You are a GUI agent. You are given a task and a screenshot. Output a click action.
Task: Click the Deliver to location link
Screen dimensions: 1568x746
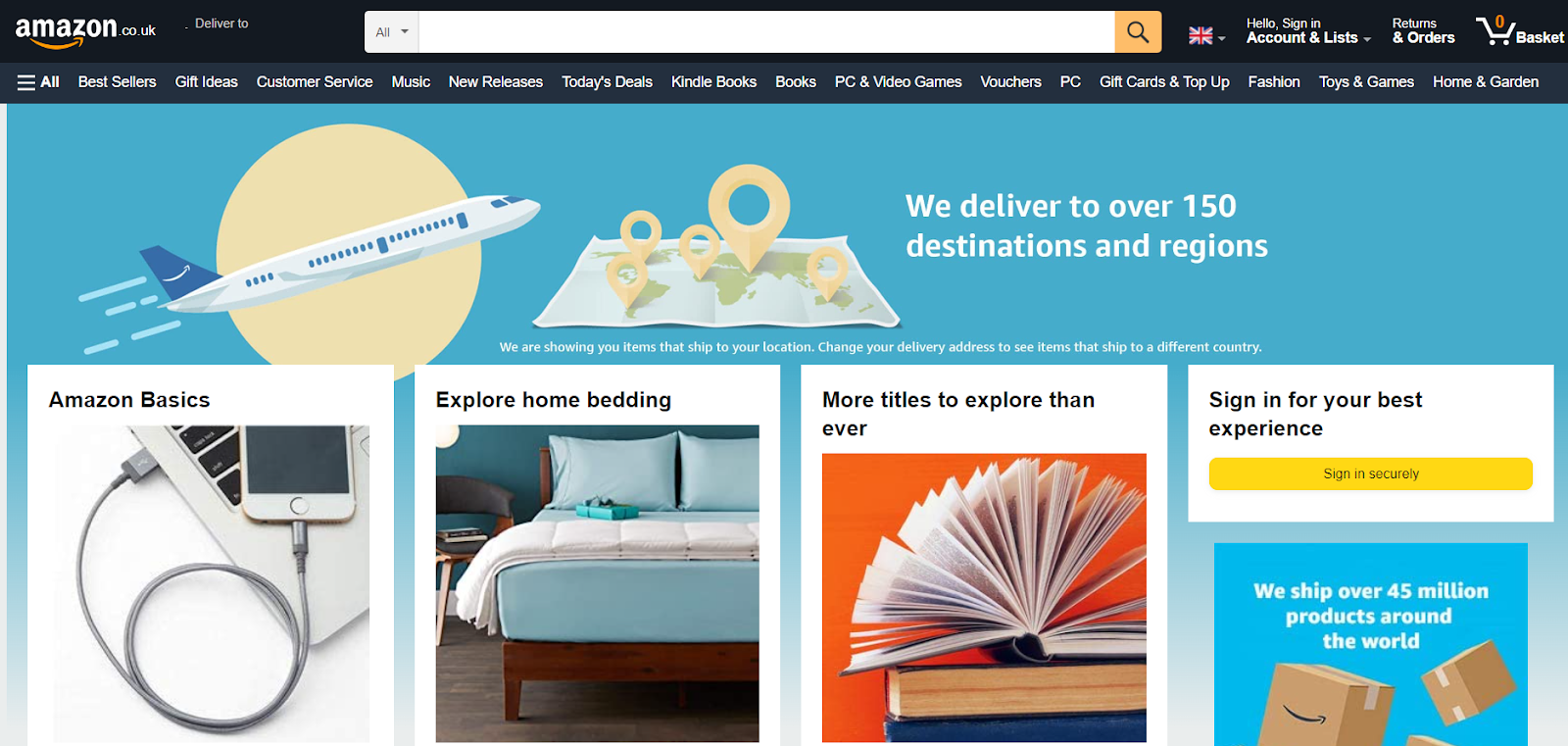pos(220,24)
